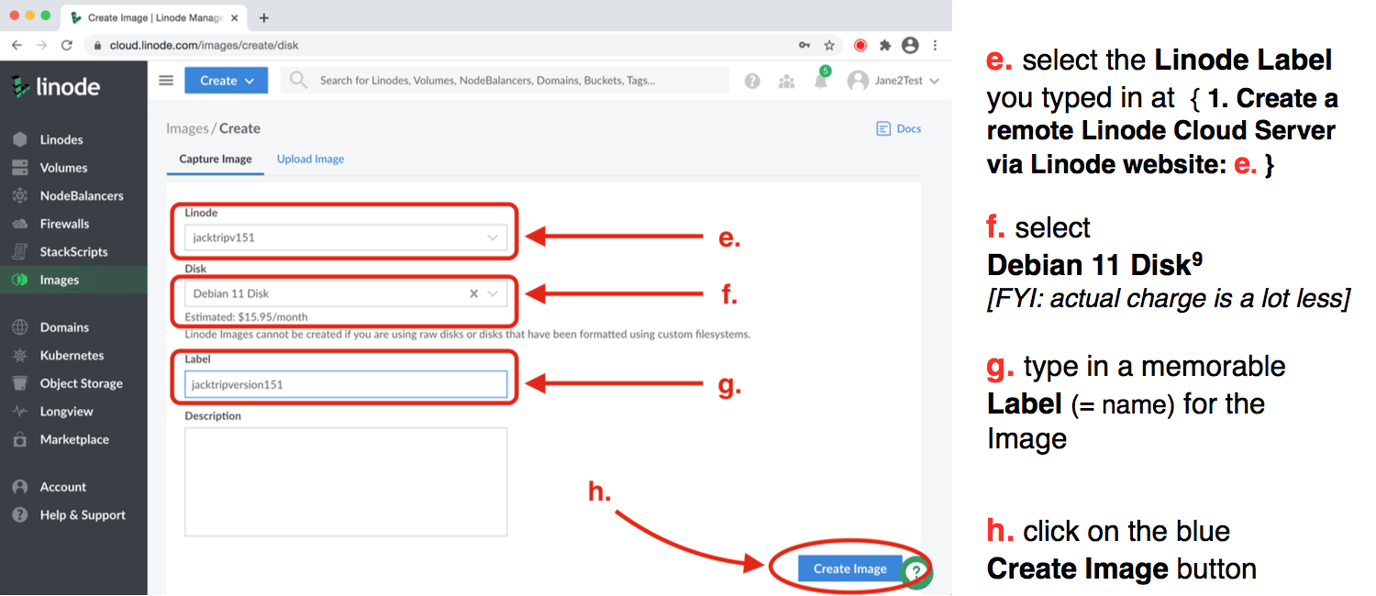Open the Chrome profile avatar icon
1376x596 pixels.
tap(910, 45)
